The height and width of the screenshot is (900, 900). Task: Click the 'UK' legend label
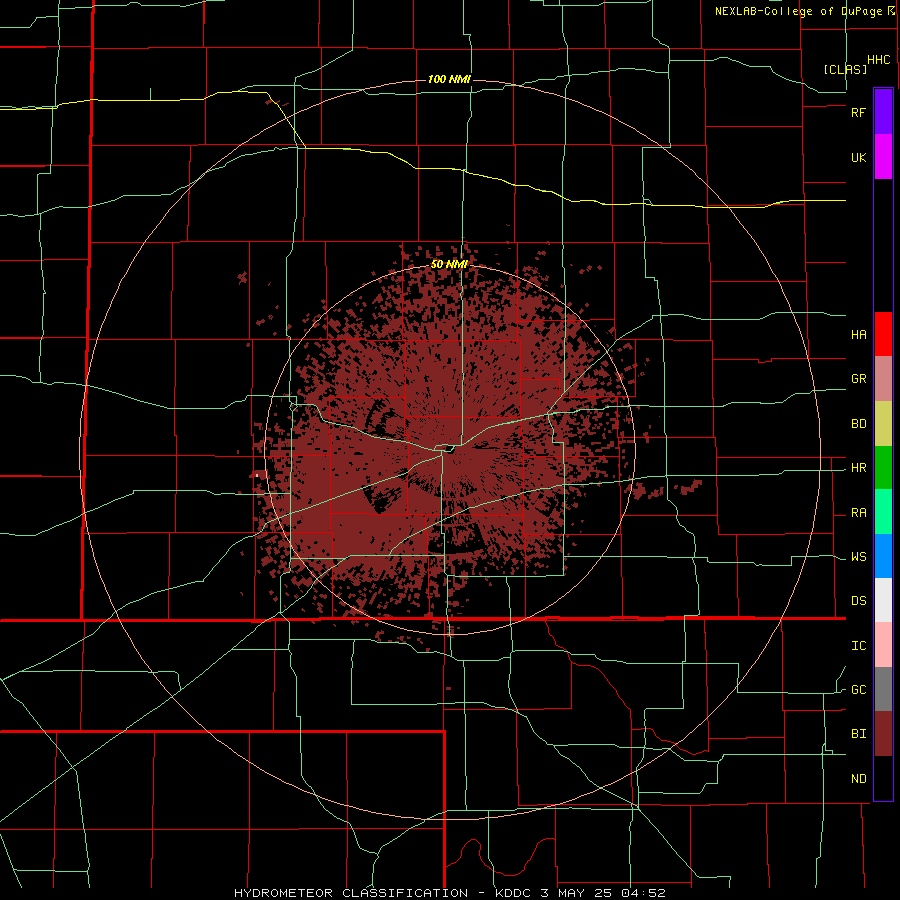coord(858,157)
